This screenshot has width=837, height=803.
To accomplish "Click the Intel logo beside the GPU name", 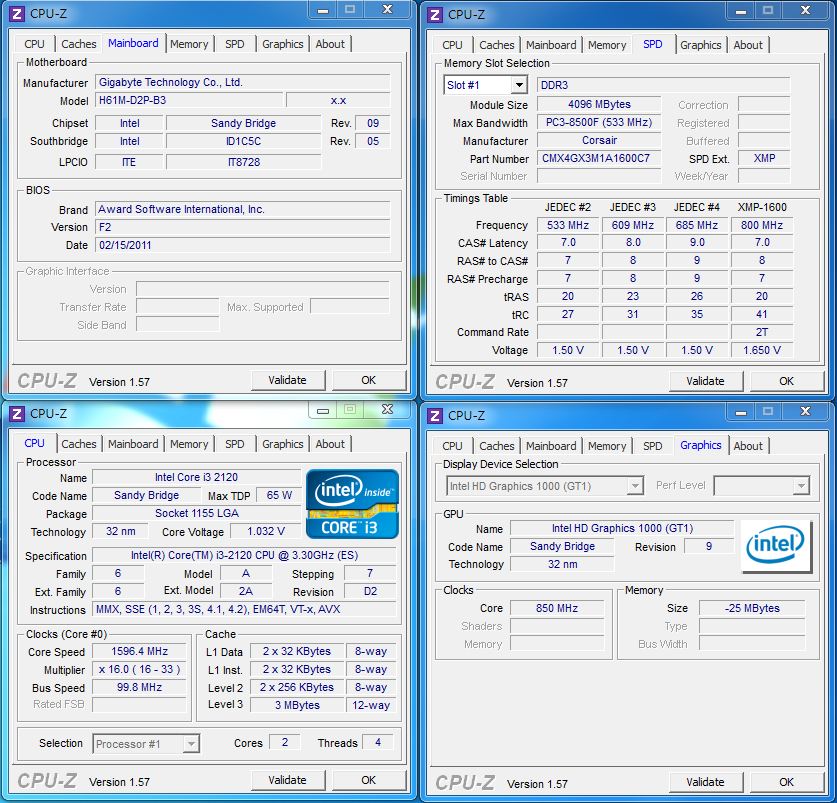I will click(x=777, y=547).
